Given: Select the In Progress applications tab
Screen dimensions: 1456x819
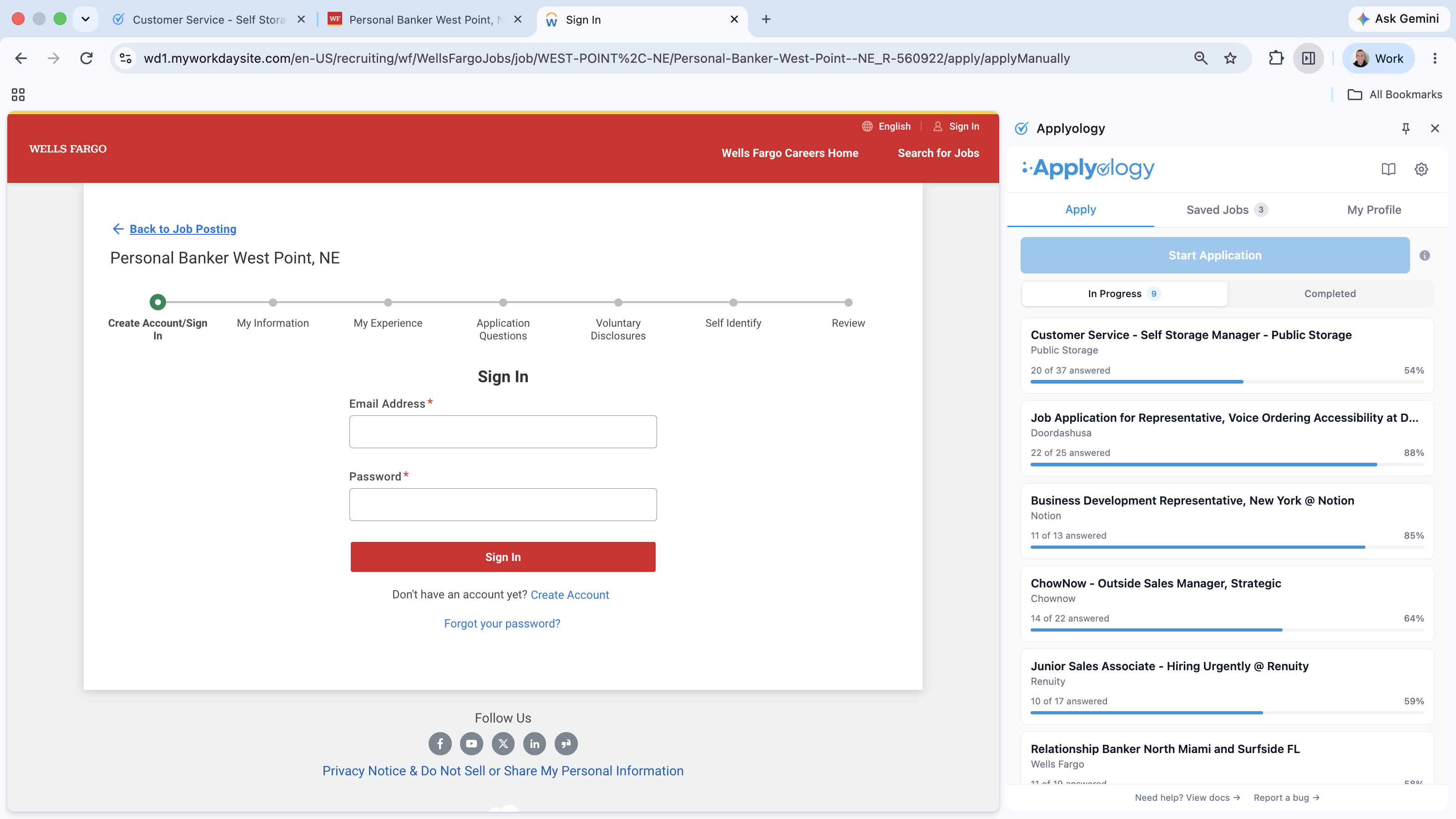Looking at the screenshot, I should (x=1124, y=293).
